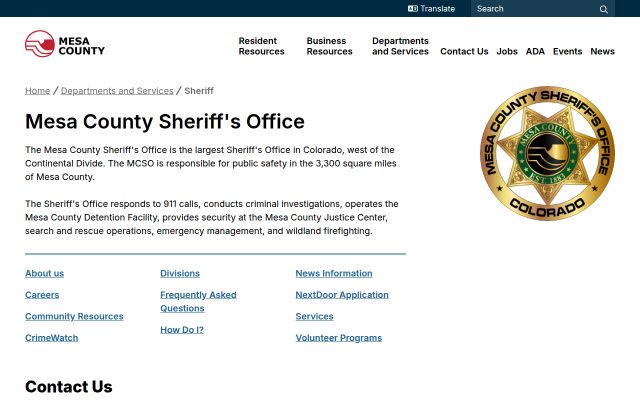Image resolution: width=640 pixels, height=400 pixels.
Task: Open the Translate option
Action: [431, 9]
